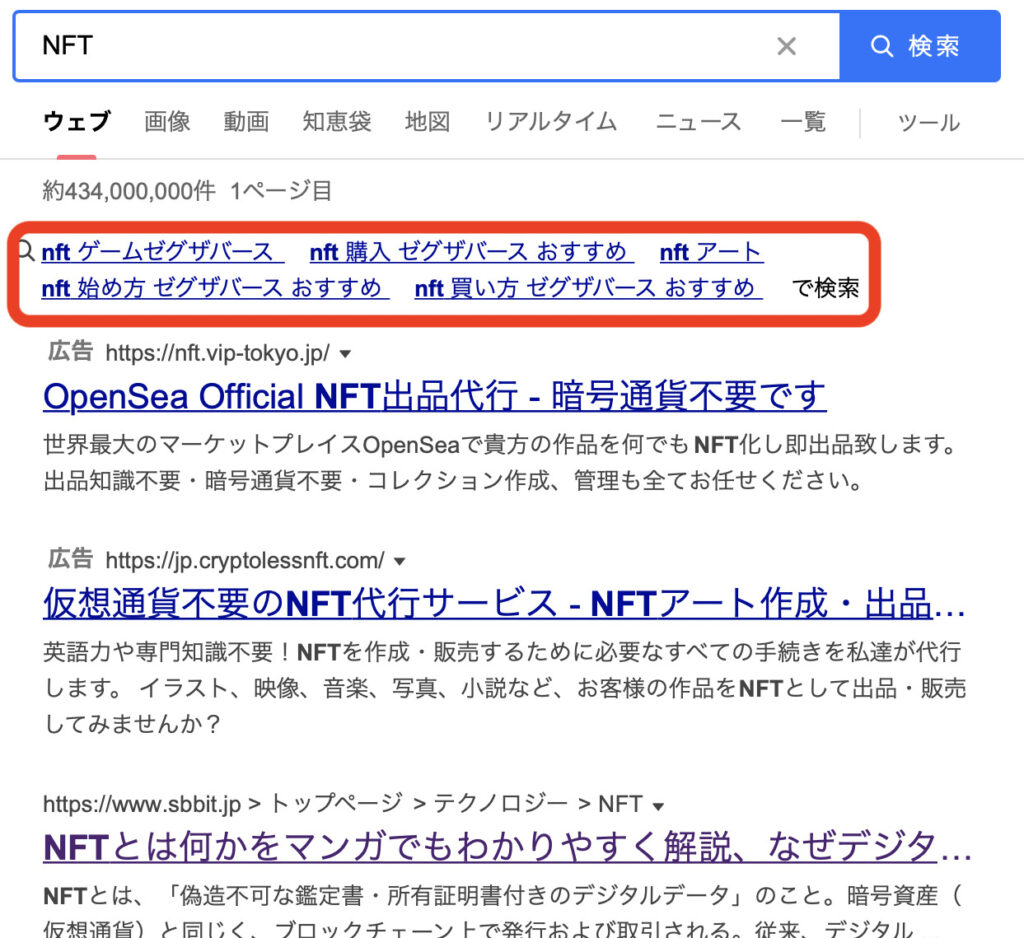Select the 知恵袋 tab
The image size is (1024, 938).
pyautogui.click(x=337, y=122)
